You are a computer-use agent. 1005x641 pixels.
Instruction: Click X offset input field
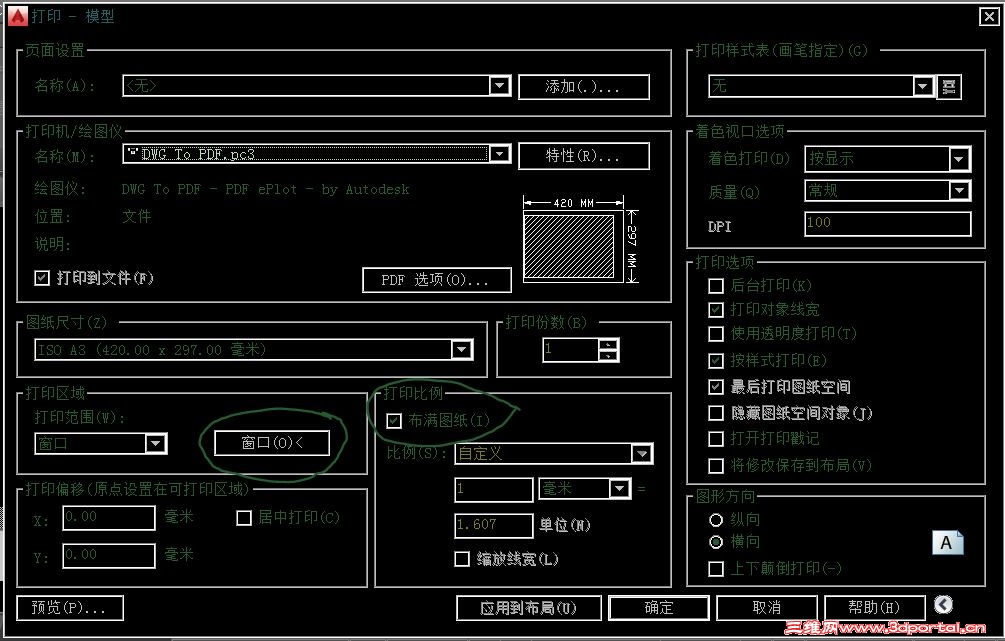tap(109, 518)
